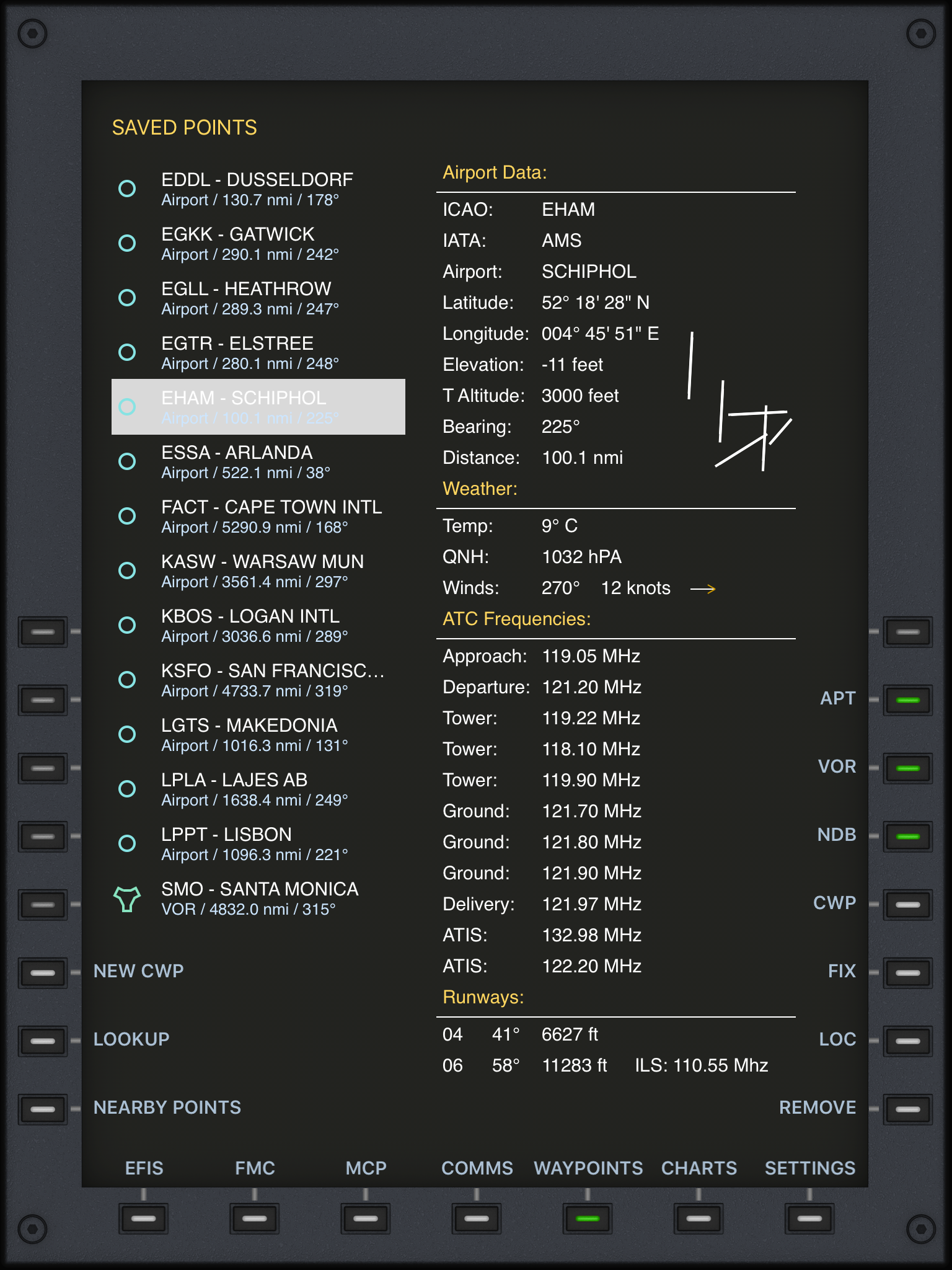
Task: Click the airport circle icon beside EGLL
Action: pyautogui.click(x=127, y=298)
